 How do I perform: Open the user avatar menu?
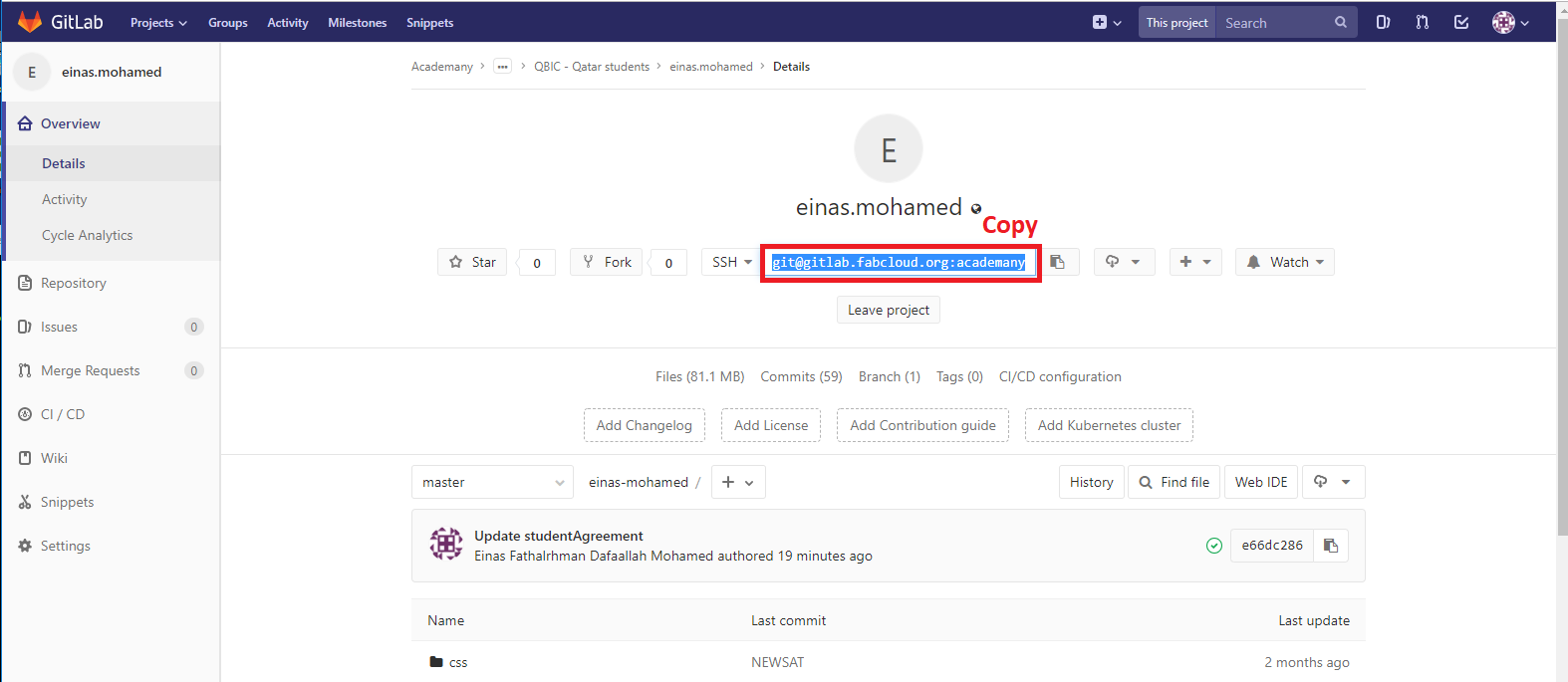(x=1510, y=22)
